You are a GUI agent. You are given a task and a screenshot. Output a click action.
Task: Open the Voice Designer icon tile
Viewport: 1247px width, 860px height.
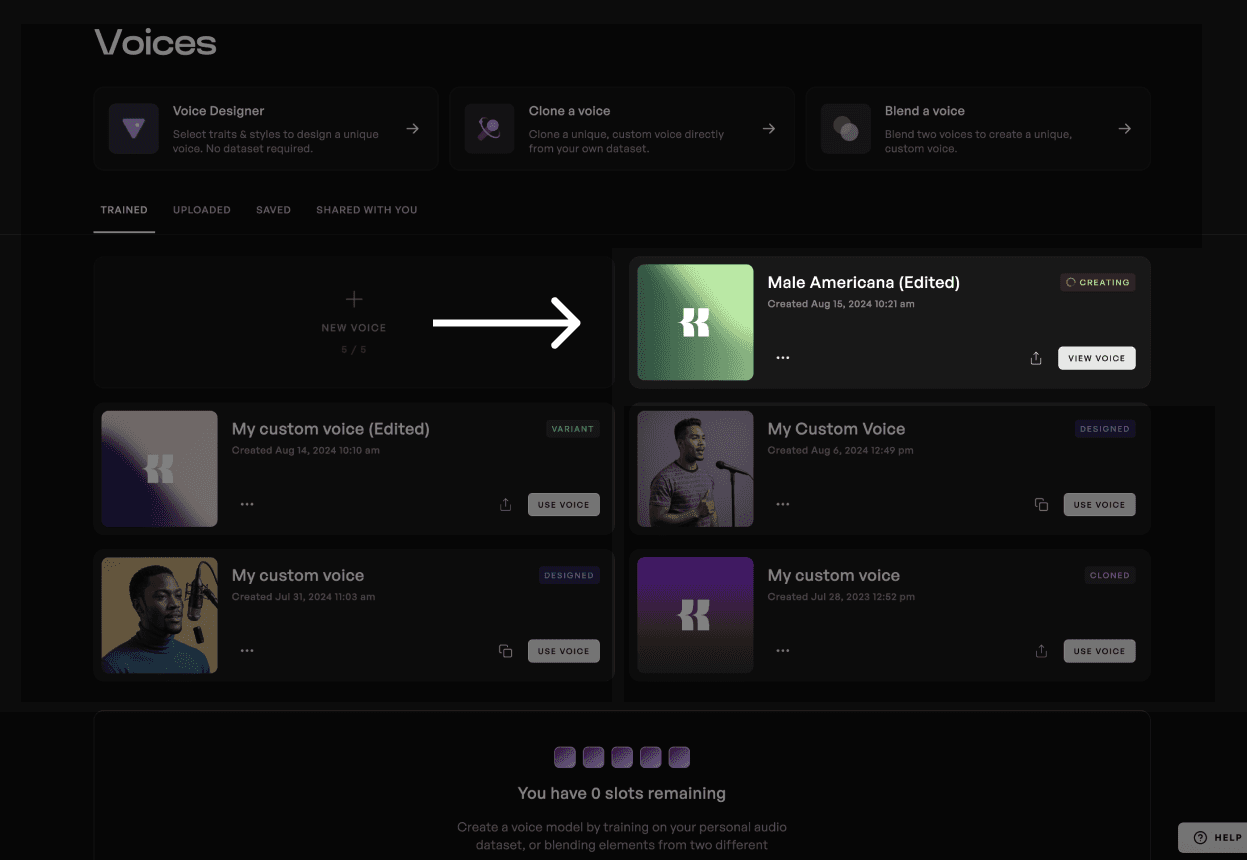coord(134,129)
